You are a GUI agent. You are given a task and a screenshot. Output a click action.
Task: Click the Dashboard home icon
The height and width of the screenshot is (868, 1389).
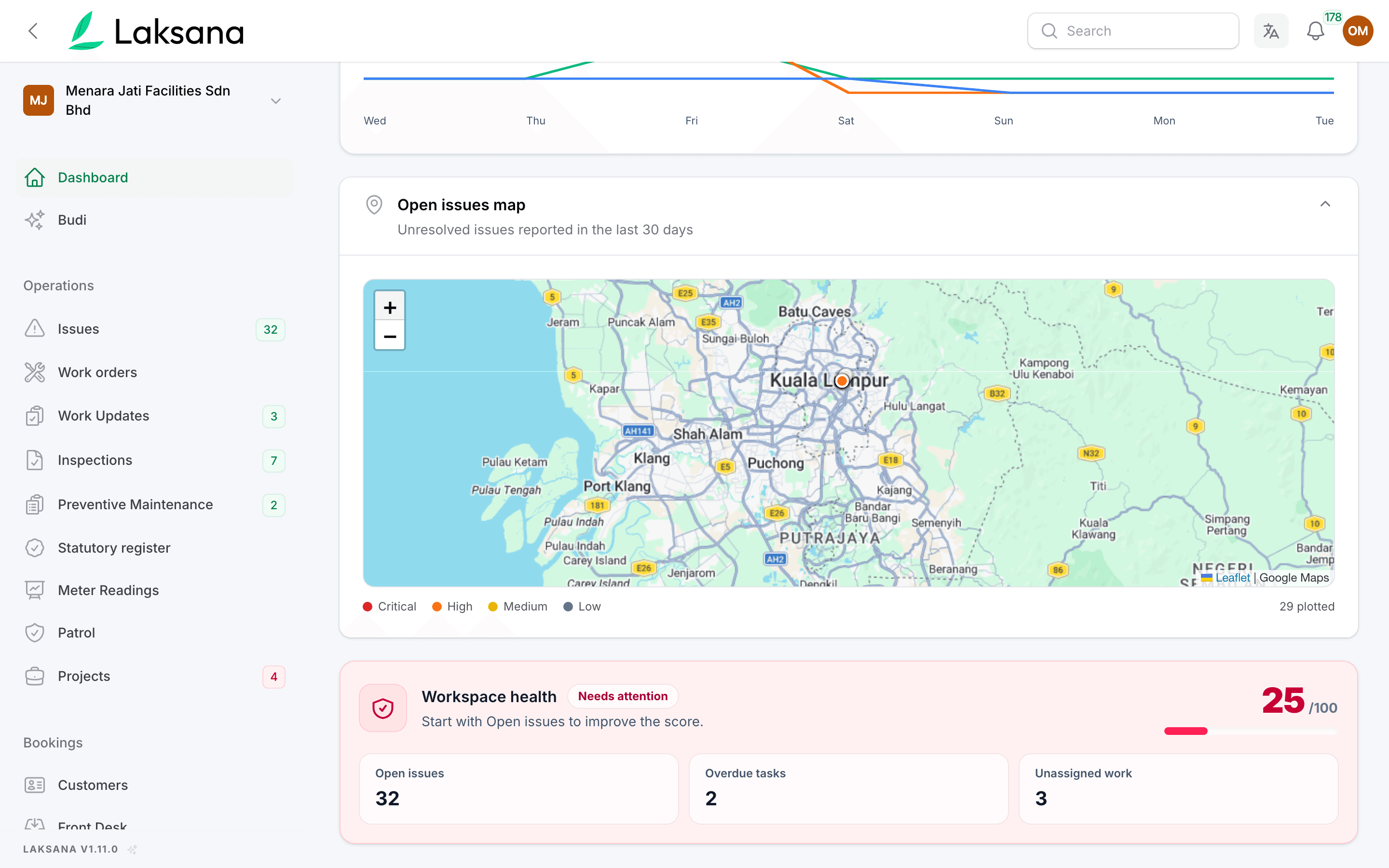click(x=34, y=177)
